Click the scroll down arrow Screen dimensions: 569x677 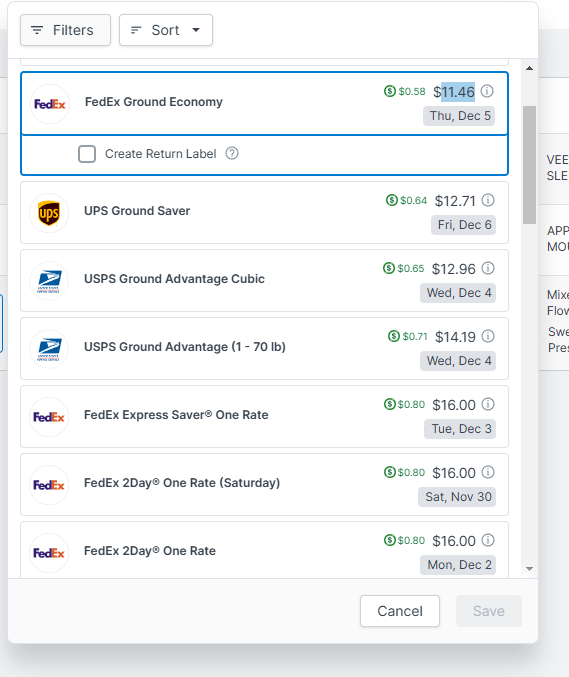point(529,569)
